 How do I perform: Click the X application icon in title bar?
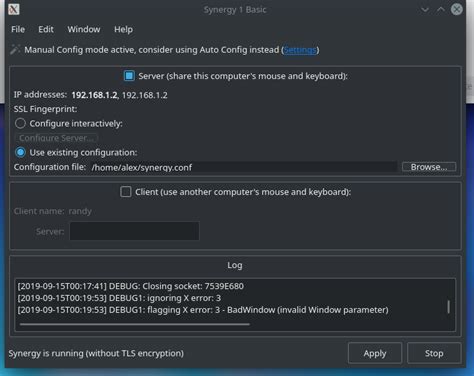(14, 9)
